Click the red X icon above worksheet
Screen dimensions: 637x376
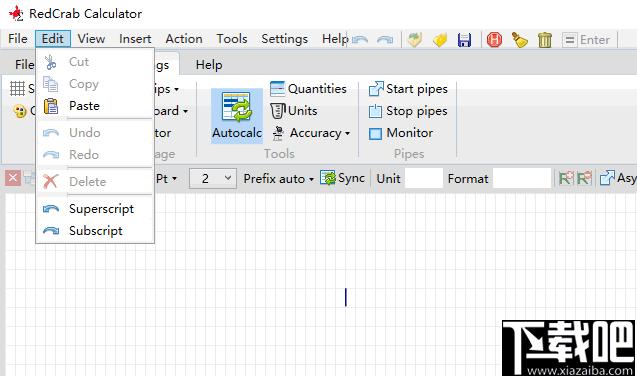coord(13,178)
